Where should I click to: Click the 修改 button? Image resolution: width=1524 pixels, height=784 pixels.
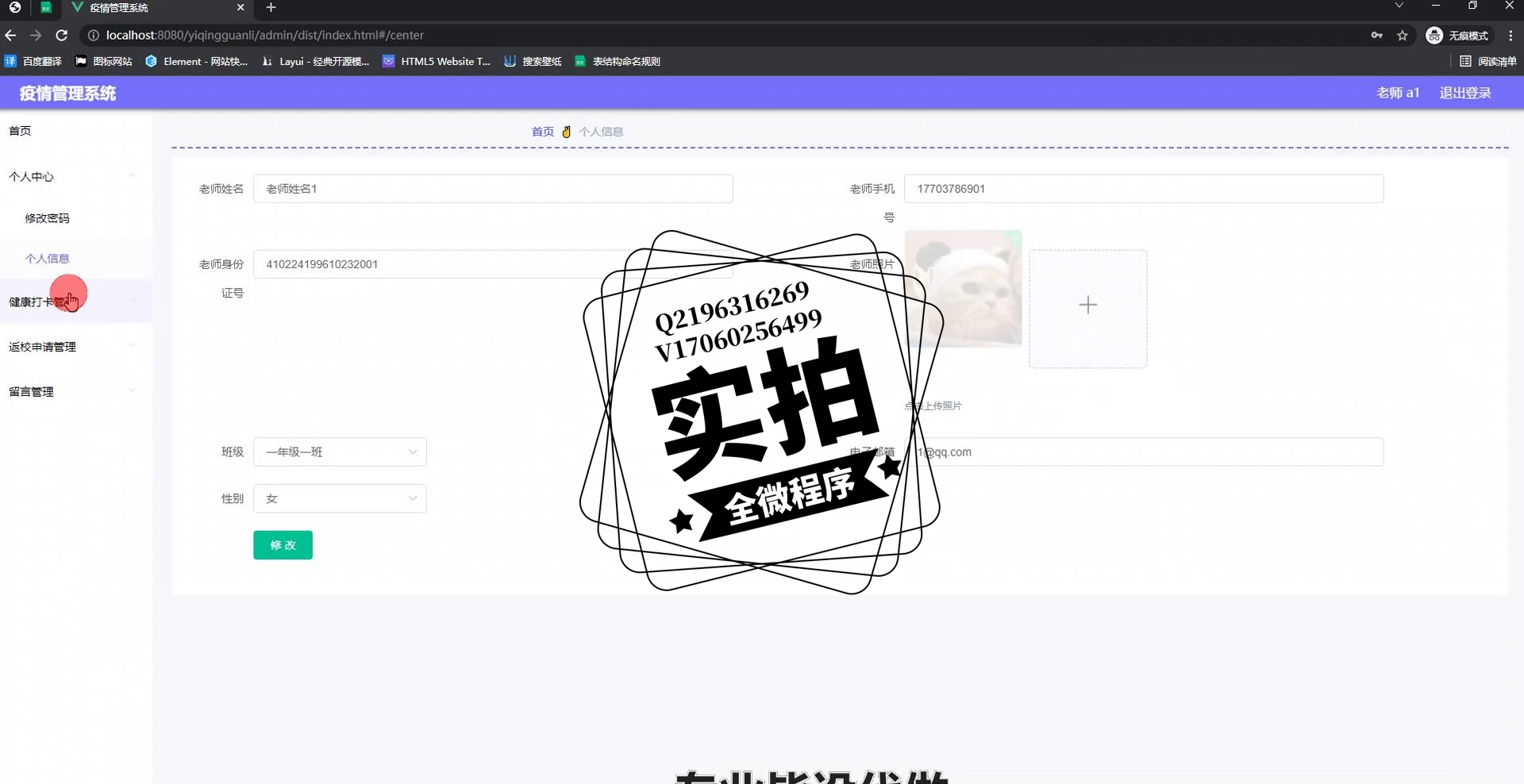[283, 545]
